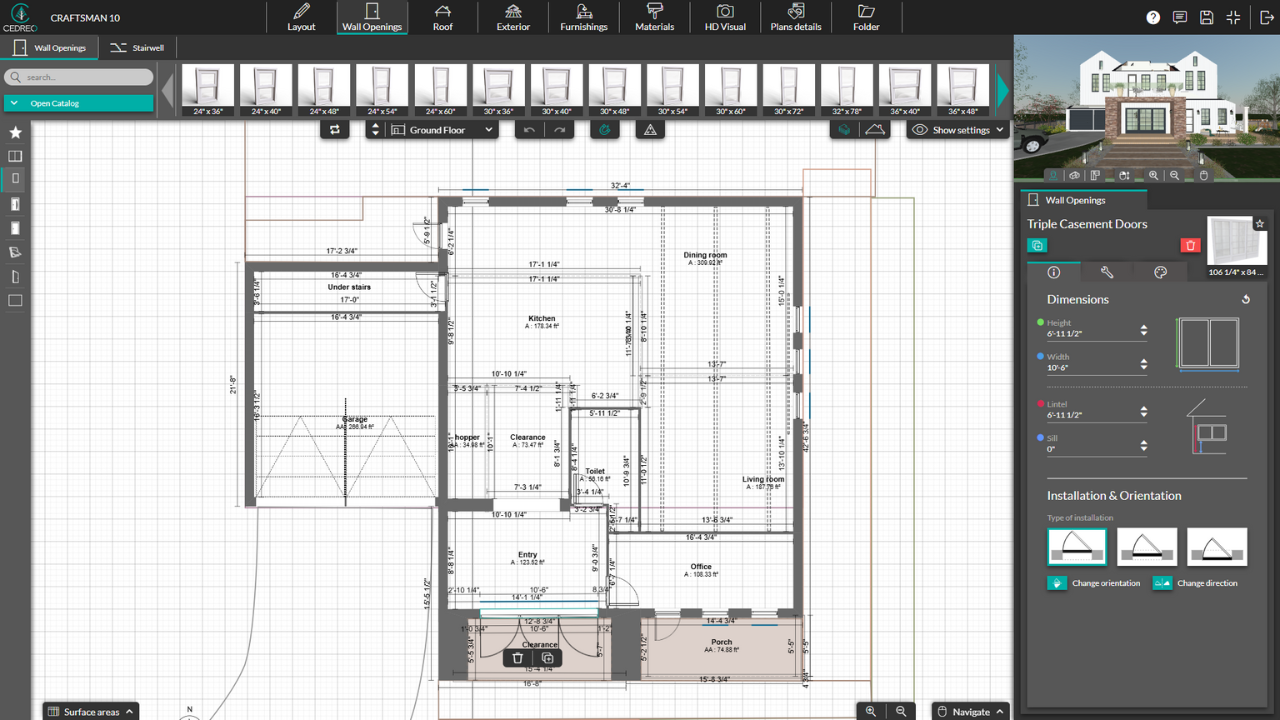The width and height of the screenshot is (1280, 720).
Task: Open the HD Visual menu
Action: click(725, 17)
